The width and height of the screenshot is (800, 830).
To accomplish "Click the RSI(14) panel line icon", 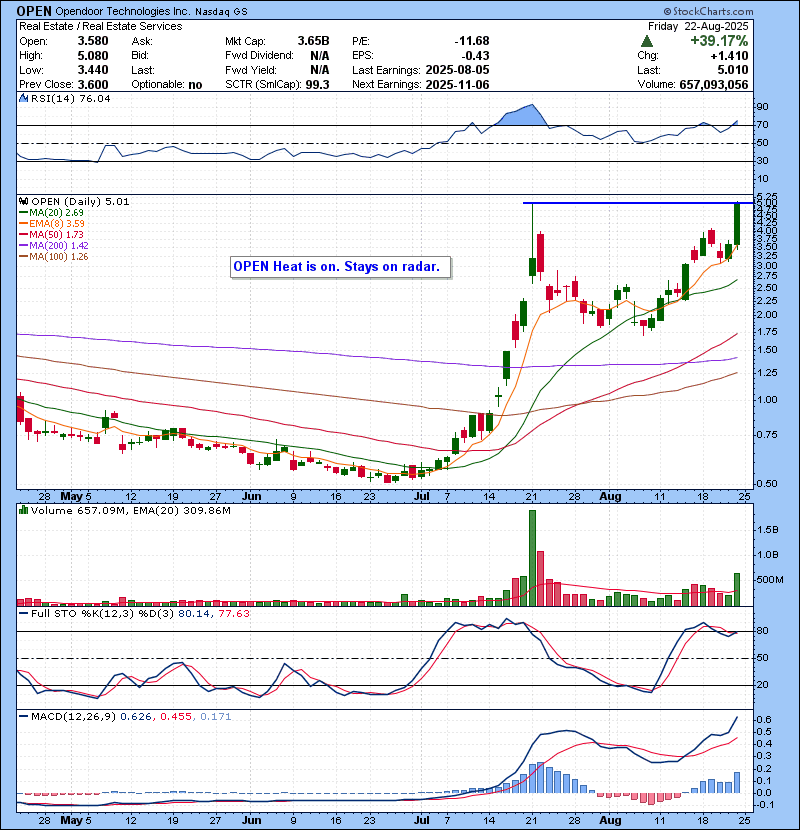I will 24,98.
